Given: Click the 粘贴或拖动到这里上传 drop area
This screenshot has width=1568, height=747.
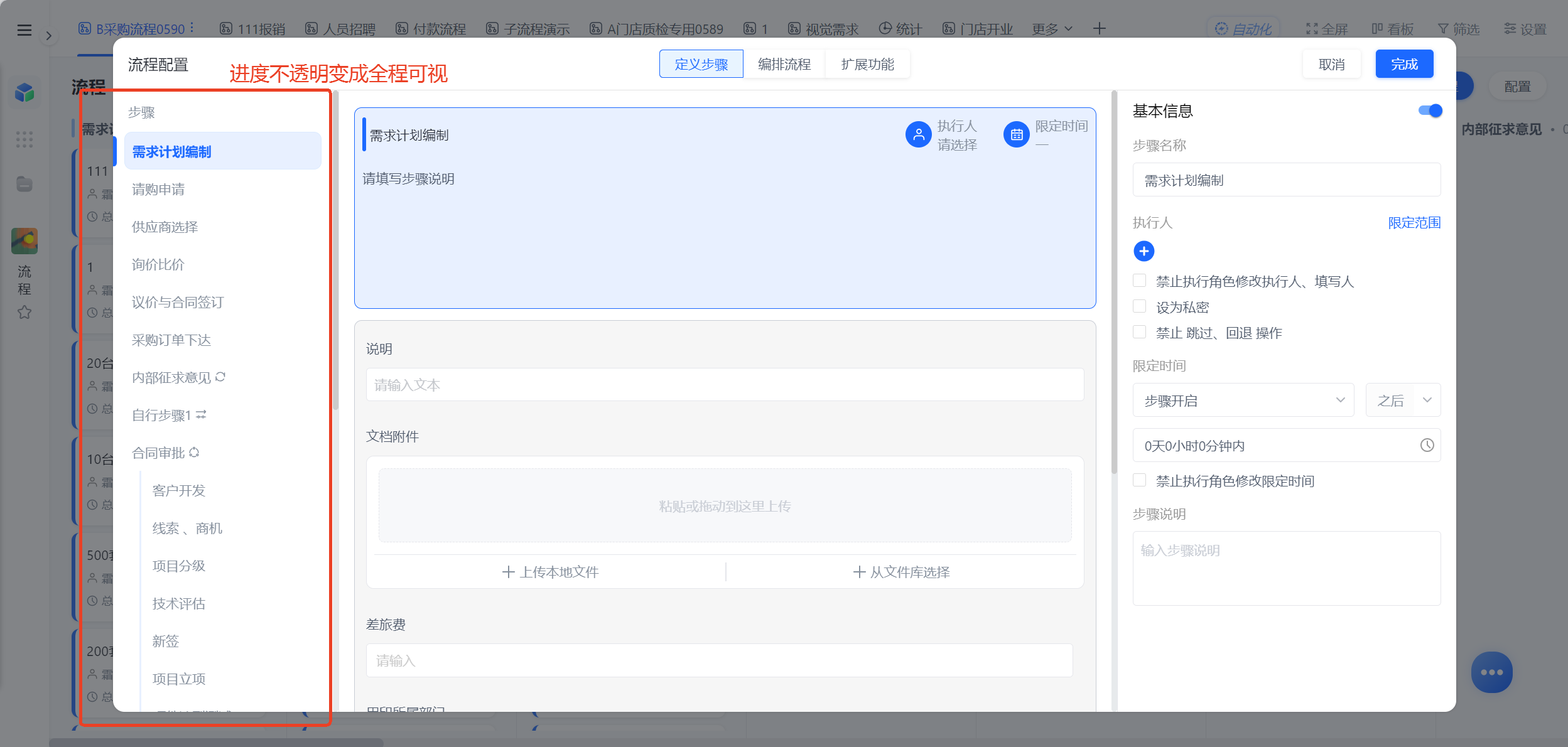Looking at the screenshot, I should tap(725, 505).
